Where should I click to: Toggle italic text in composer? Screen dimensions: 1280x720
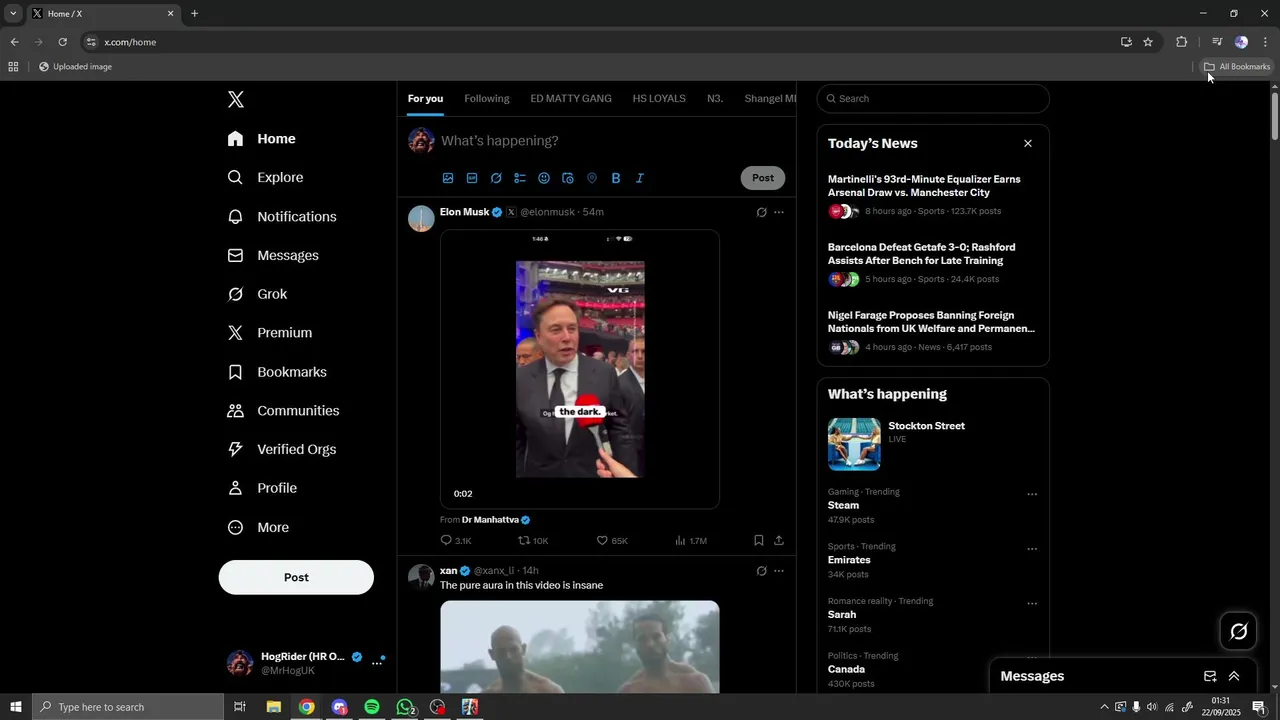tap(640, 178)
